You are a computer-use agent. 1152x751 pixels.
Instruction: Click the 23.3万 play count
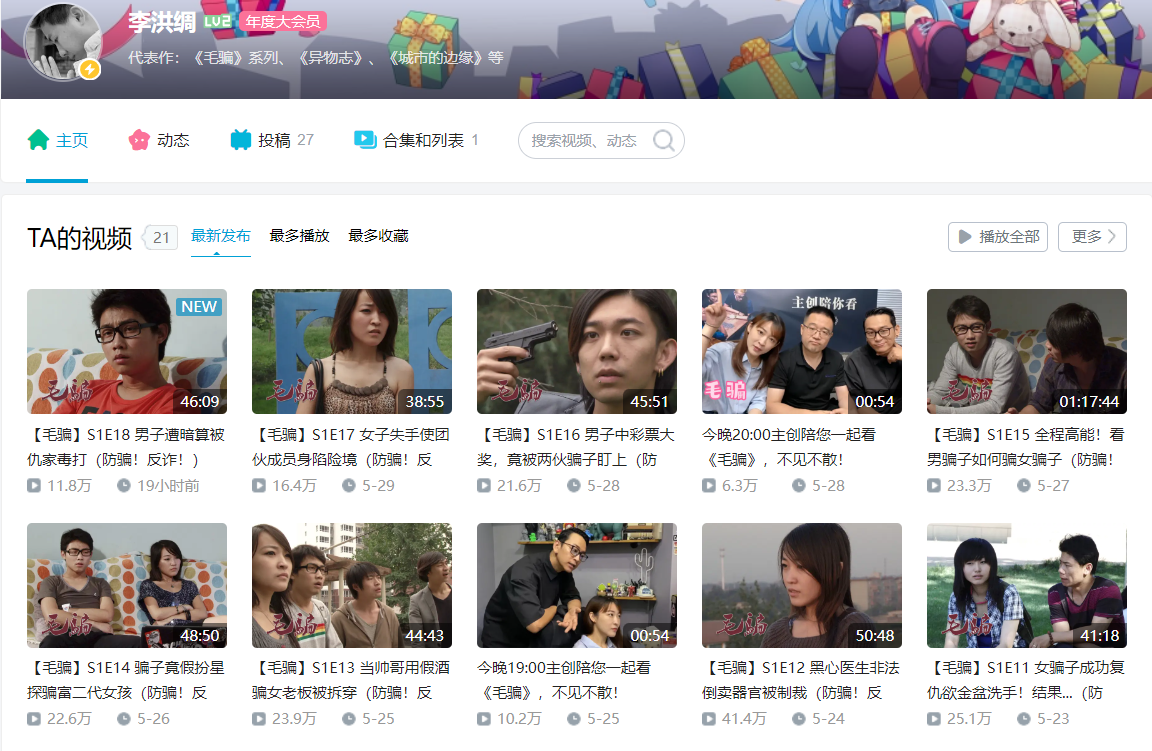tap(968, 486)
